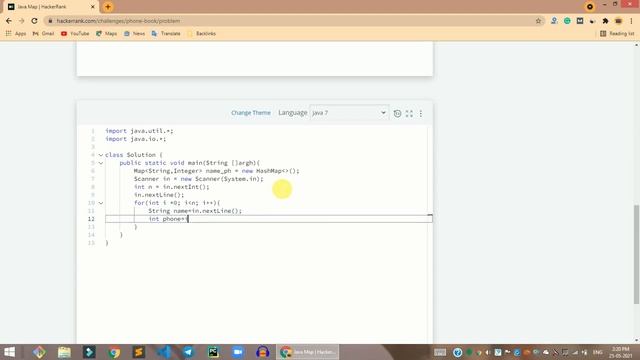Click the green Grammarly extension icon
Viewport: 640px width, 360px height.
click(567, 21)
